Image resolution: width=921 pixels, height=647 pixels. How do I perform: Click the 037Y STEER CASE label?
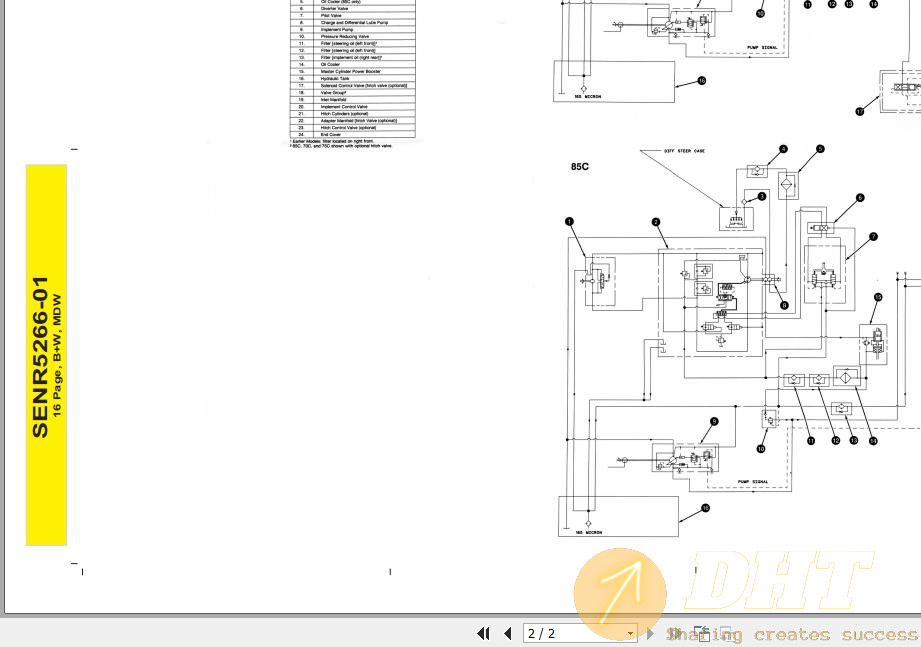click(683, 150)
